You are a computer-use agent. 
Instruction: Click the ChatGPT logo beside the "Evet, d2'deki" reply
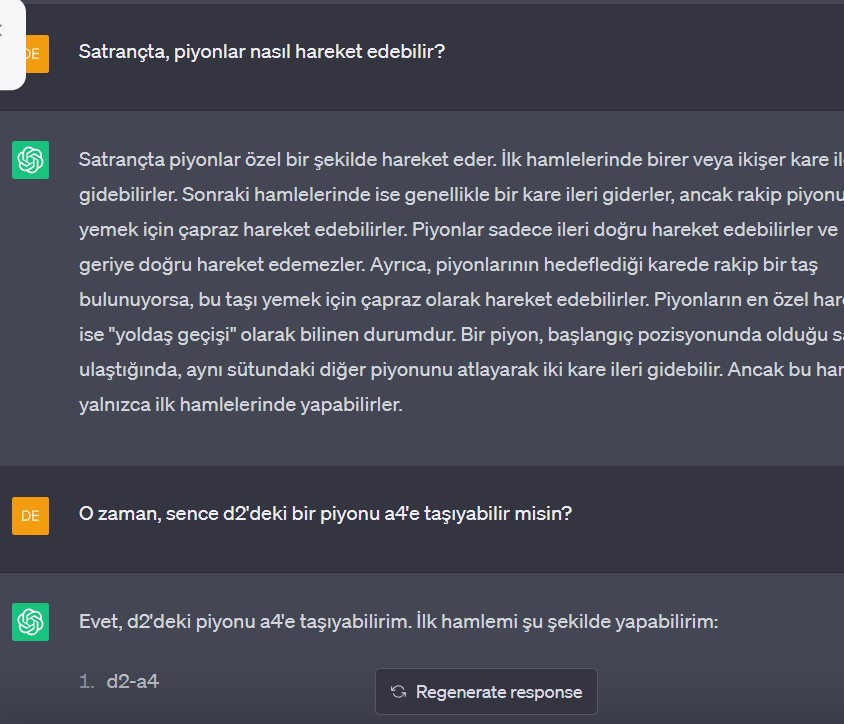[30, 622]
